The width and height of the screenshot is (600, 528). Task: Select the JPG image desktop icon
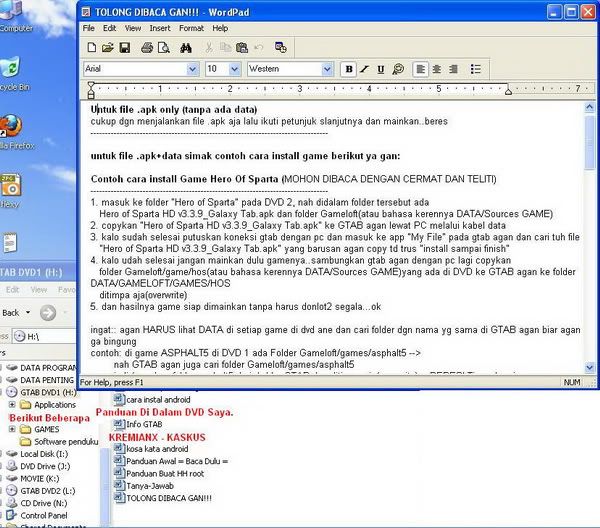[11, 191]
